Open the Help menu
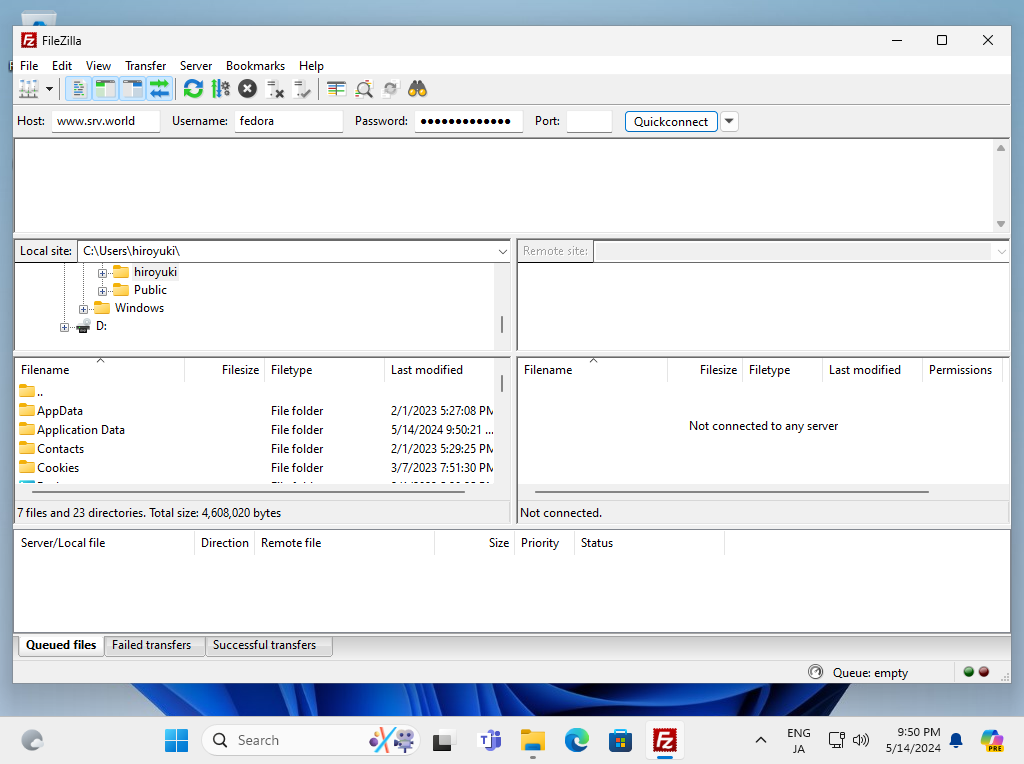Screen dimensions: 1024x764 point(312,66)
